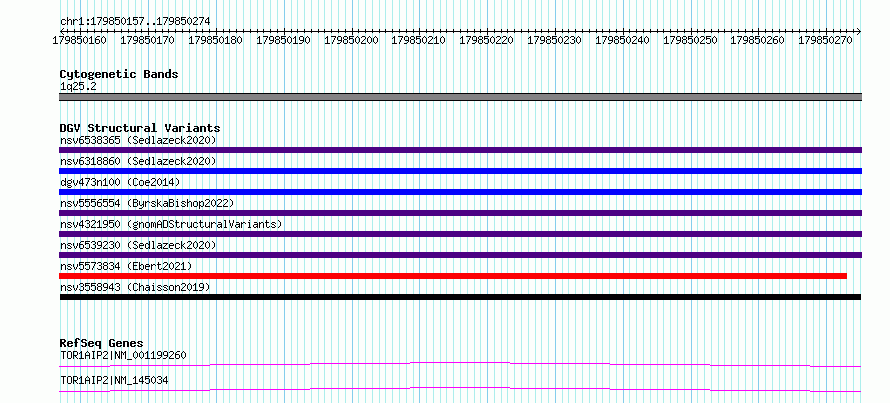
Task: Click the ruler's left arrowhead
Action: pos(61,31)
